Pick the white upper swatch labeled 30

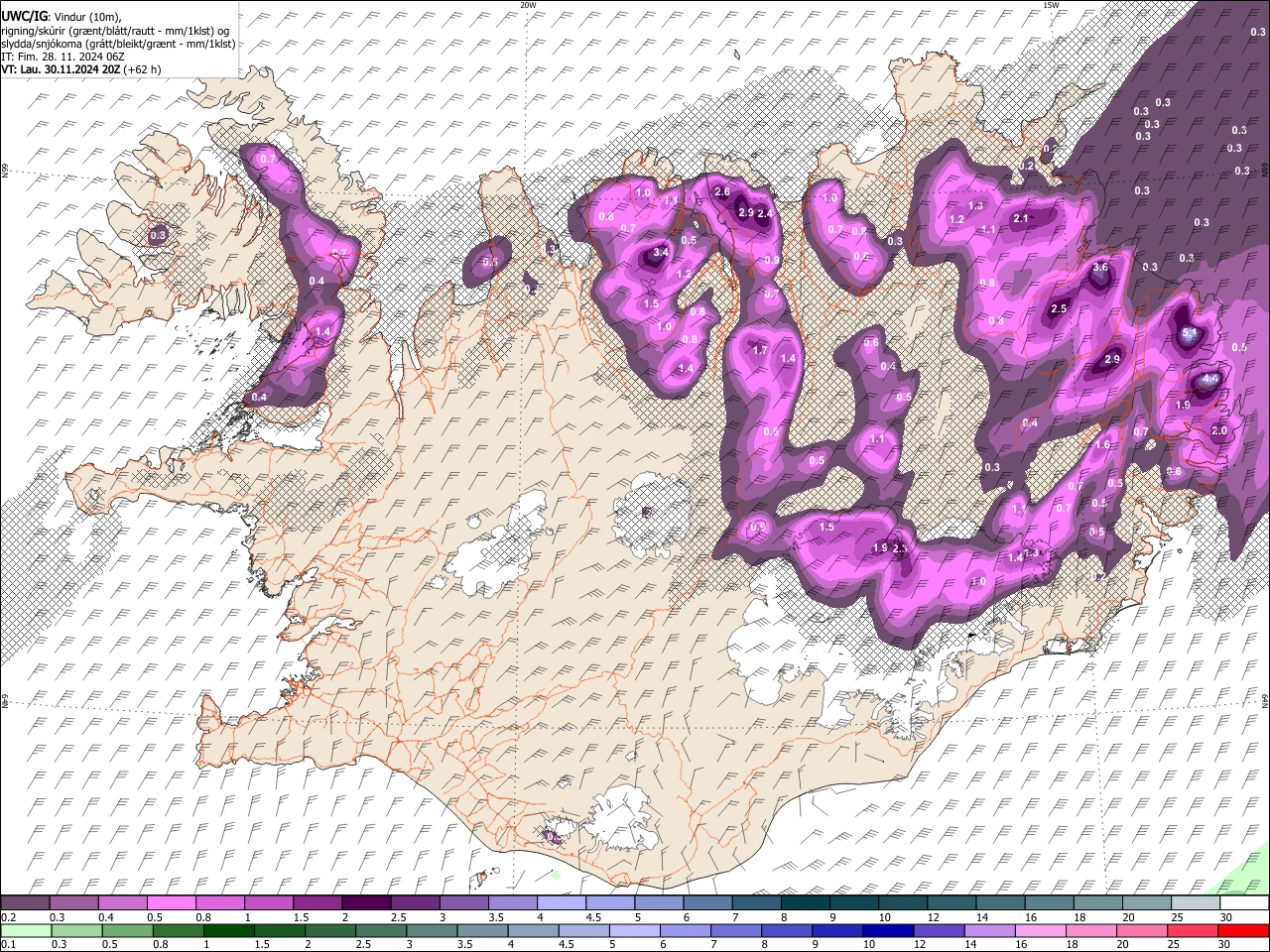[1244, 903]
